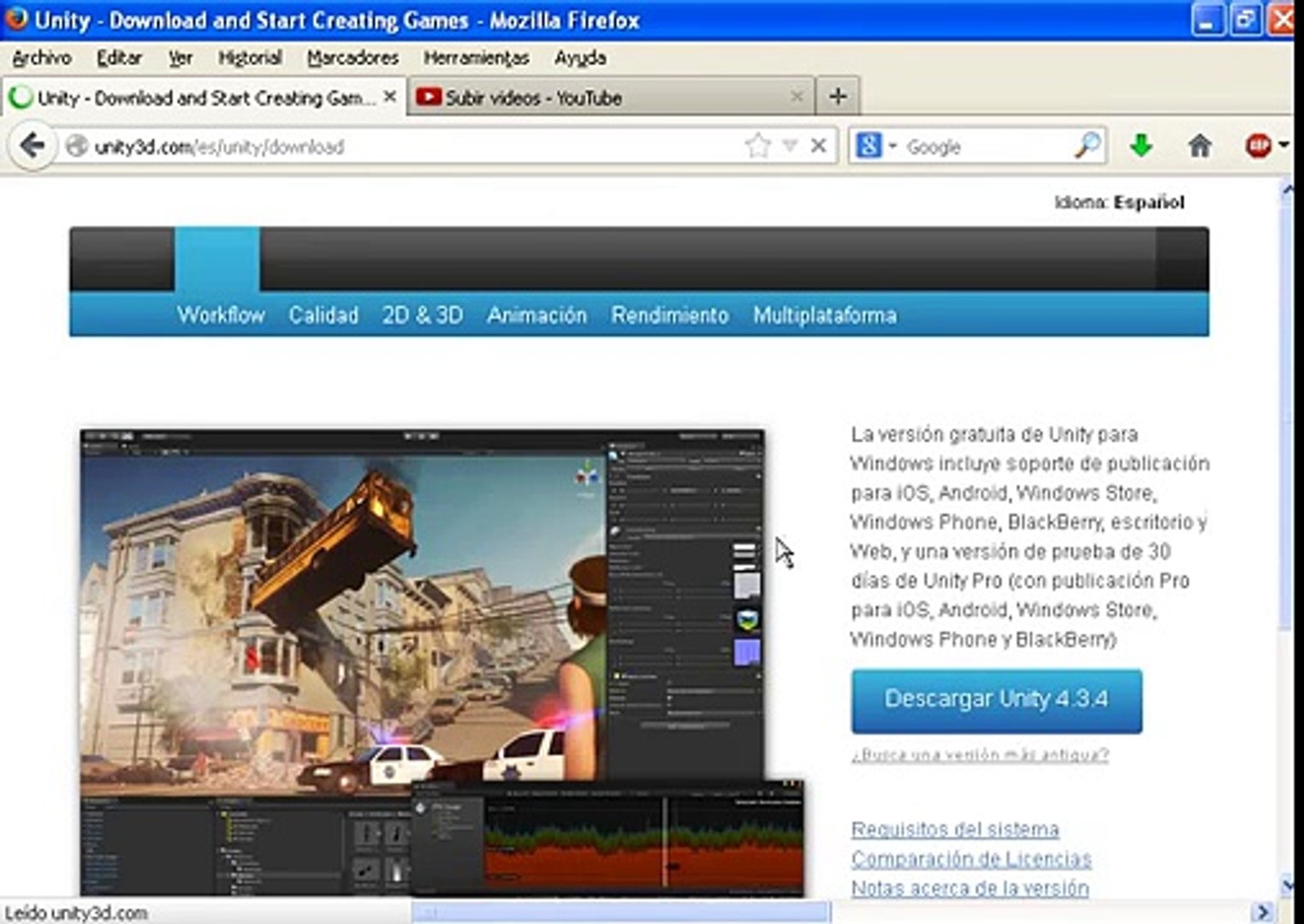Click the paragraph starting 'La versión gratuita de Unity'
The height and width of the screenshot is (924, 1304).
(x=1029, y=536)
